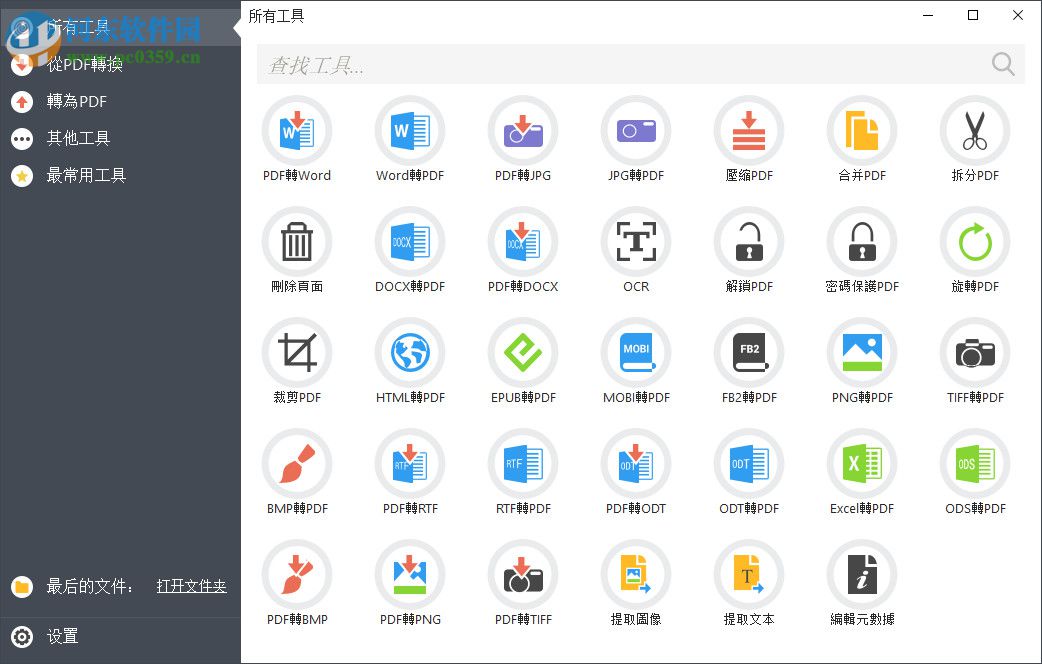1042x664 pixels.
Task: Open the 壓縮PDF compress tool
Action: [749, 140]
